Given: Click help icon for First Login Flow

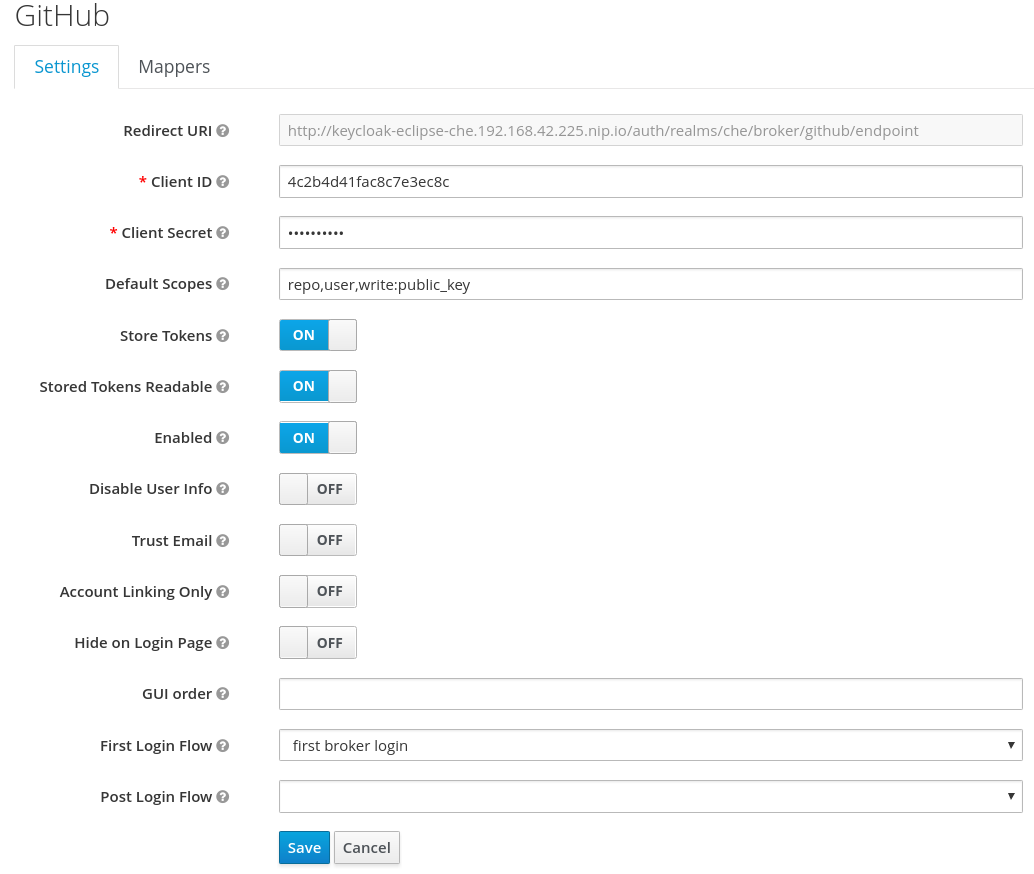Looking at the screenshot, I should click(x=223, y=746).
